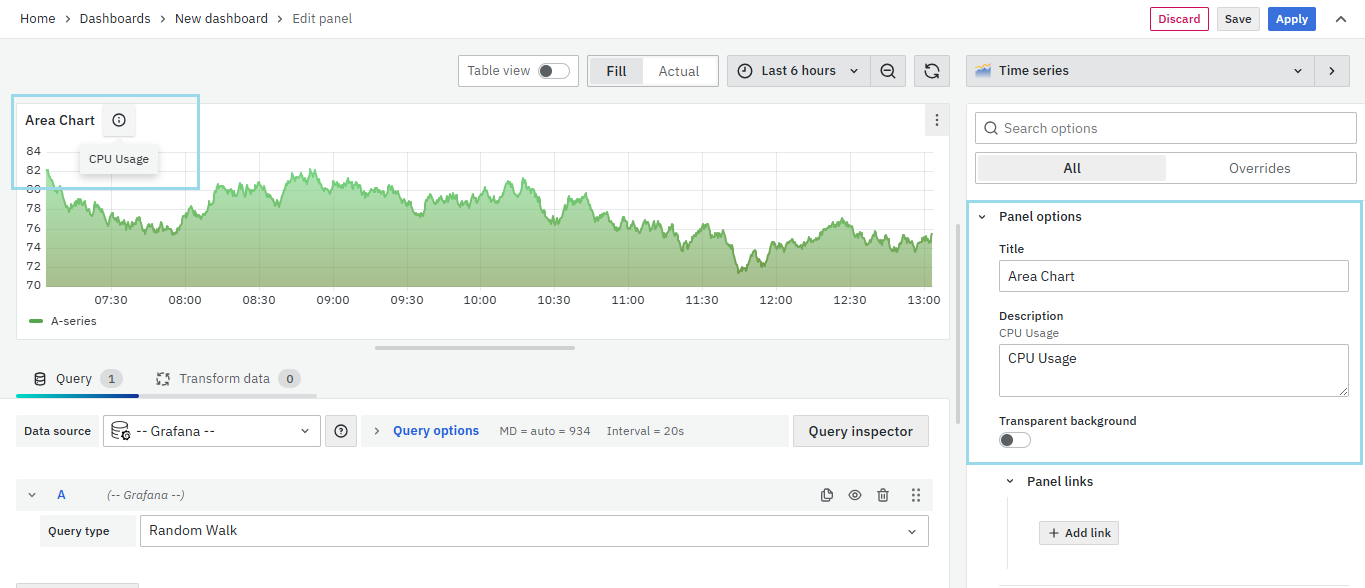Click the panel description info icon

pos(119,120)
